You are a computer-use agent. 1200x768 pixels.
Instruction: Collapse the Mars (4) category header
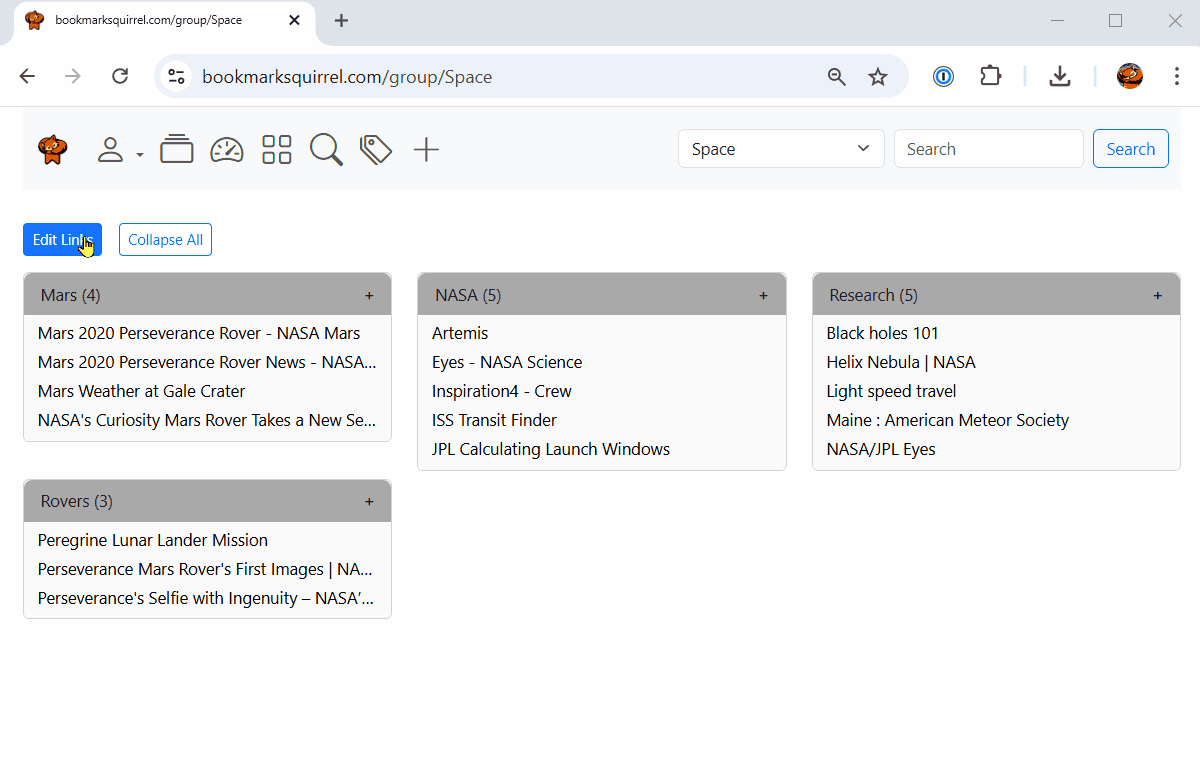pyautogui.click(x=207, y=295)
